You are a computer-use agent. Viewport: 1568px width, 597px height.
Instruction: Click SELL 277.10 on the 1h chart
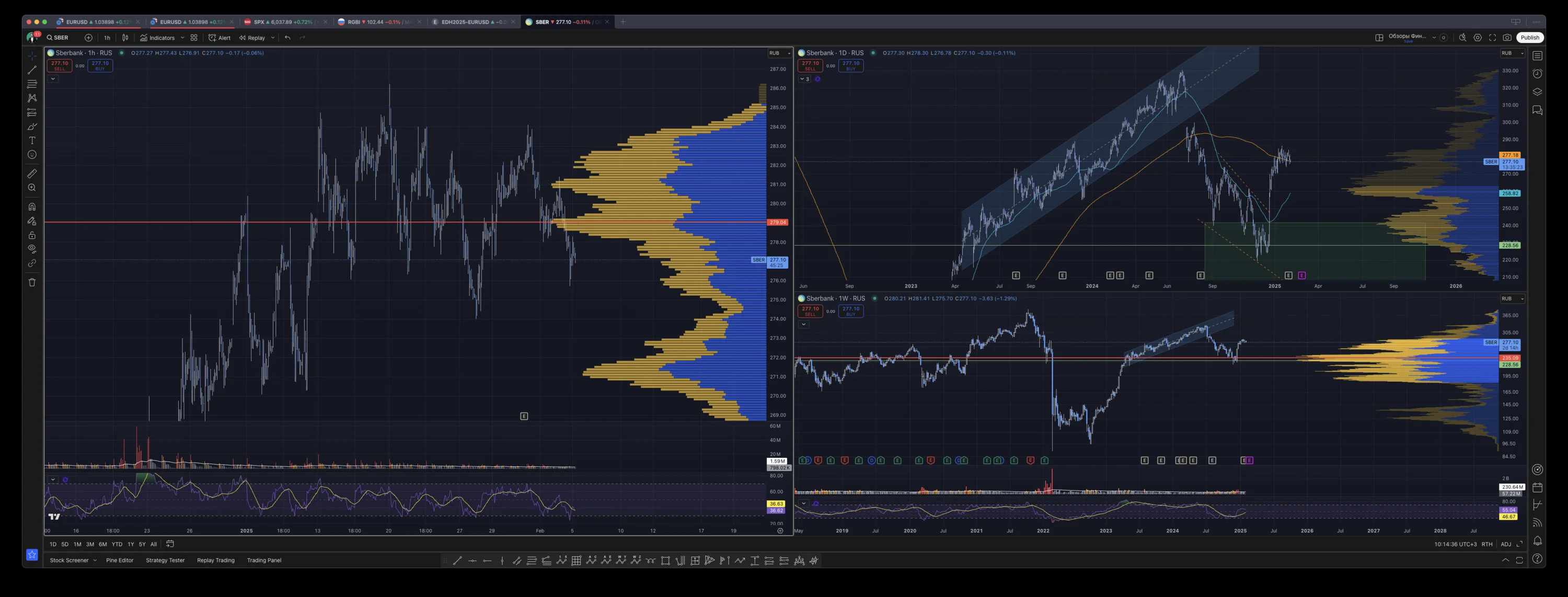tap(60, 66)
